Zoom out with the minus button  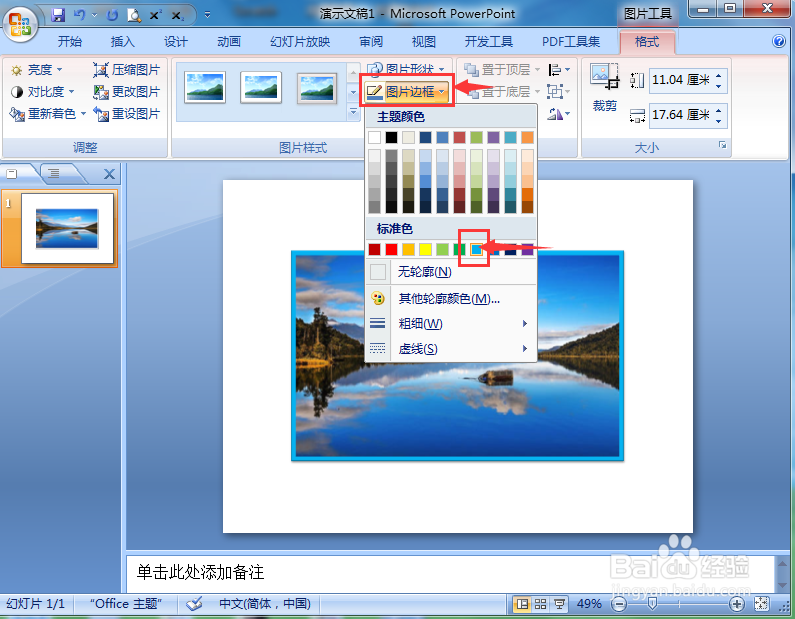619,604
